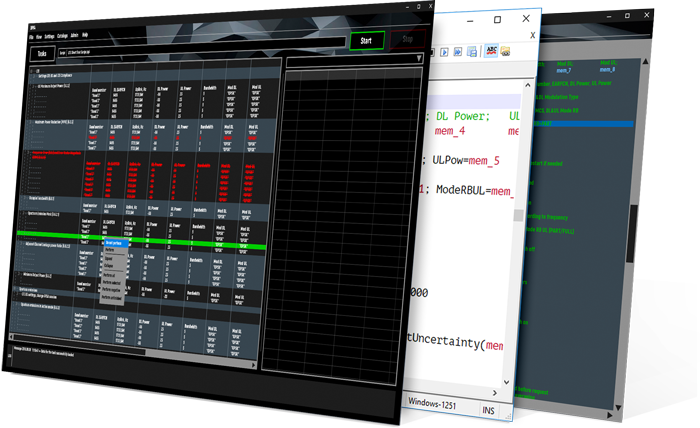
Task: Click the green Start button
Action: [367, 41]
